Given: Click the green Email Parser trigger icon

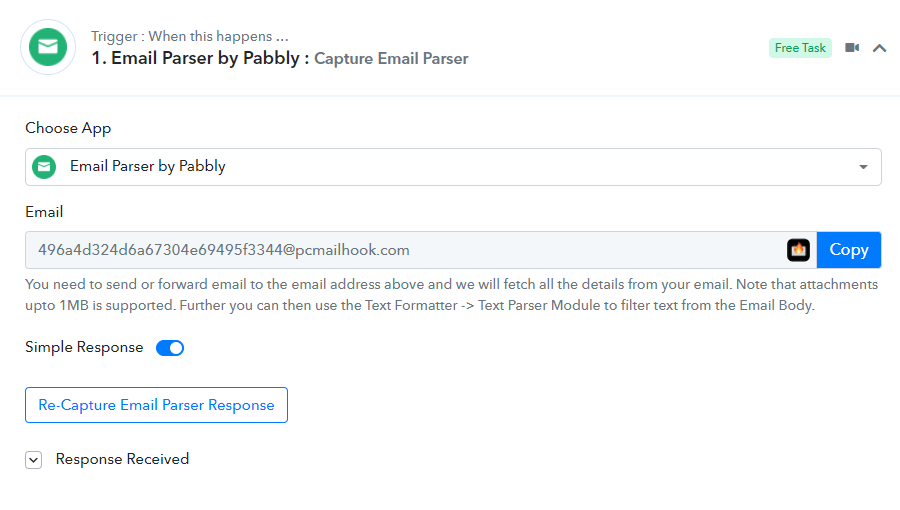Looking at the screenshot, I should pos(48,47).
